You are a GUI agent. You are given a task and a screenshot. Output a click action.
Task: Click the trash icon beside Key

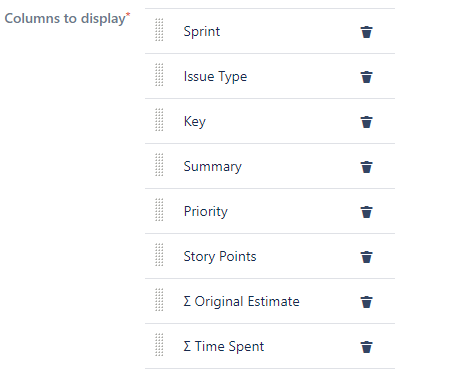(366, 122)
